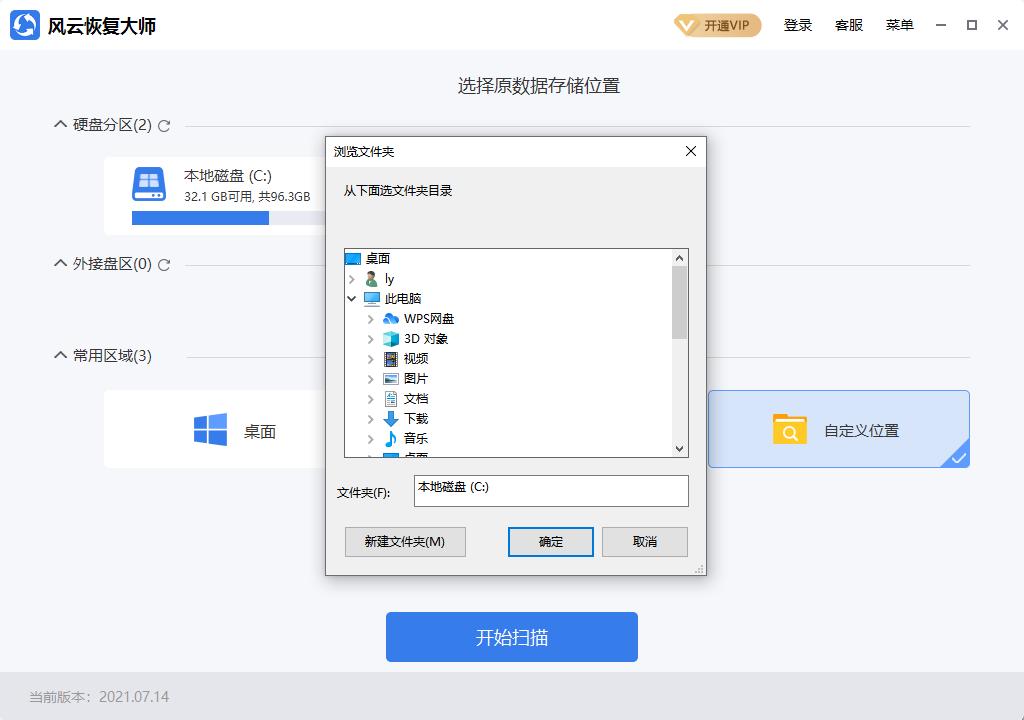Expand the 图片 tree node
Image resolution: width=1024 pixels, height=720 pixels.
coord(371,378)
